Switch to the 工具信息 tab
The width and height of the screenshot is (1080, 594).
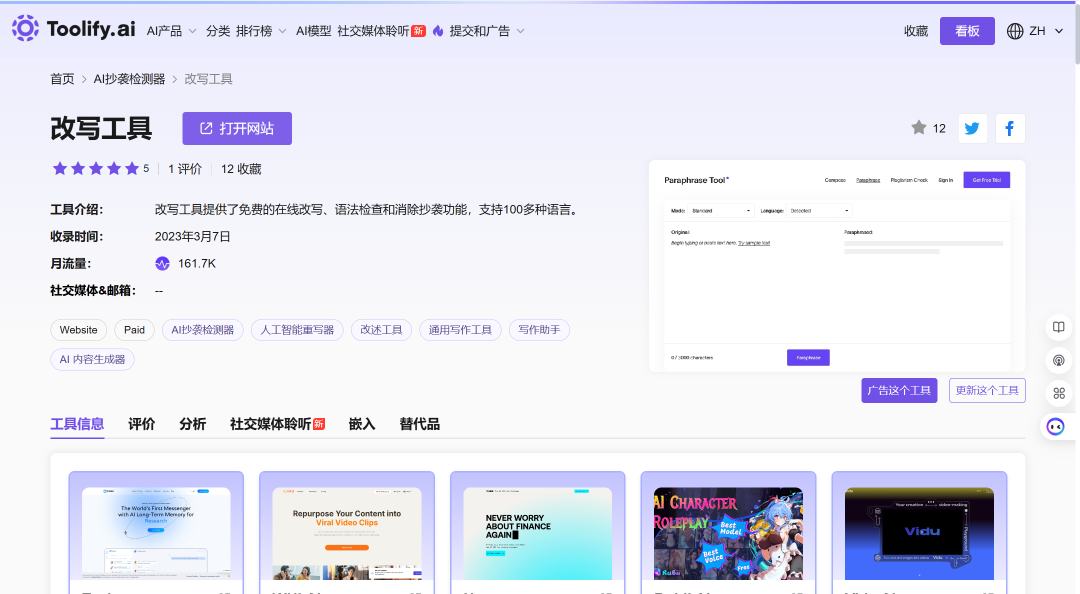point(77,424)
